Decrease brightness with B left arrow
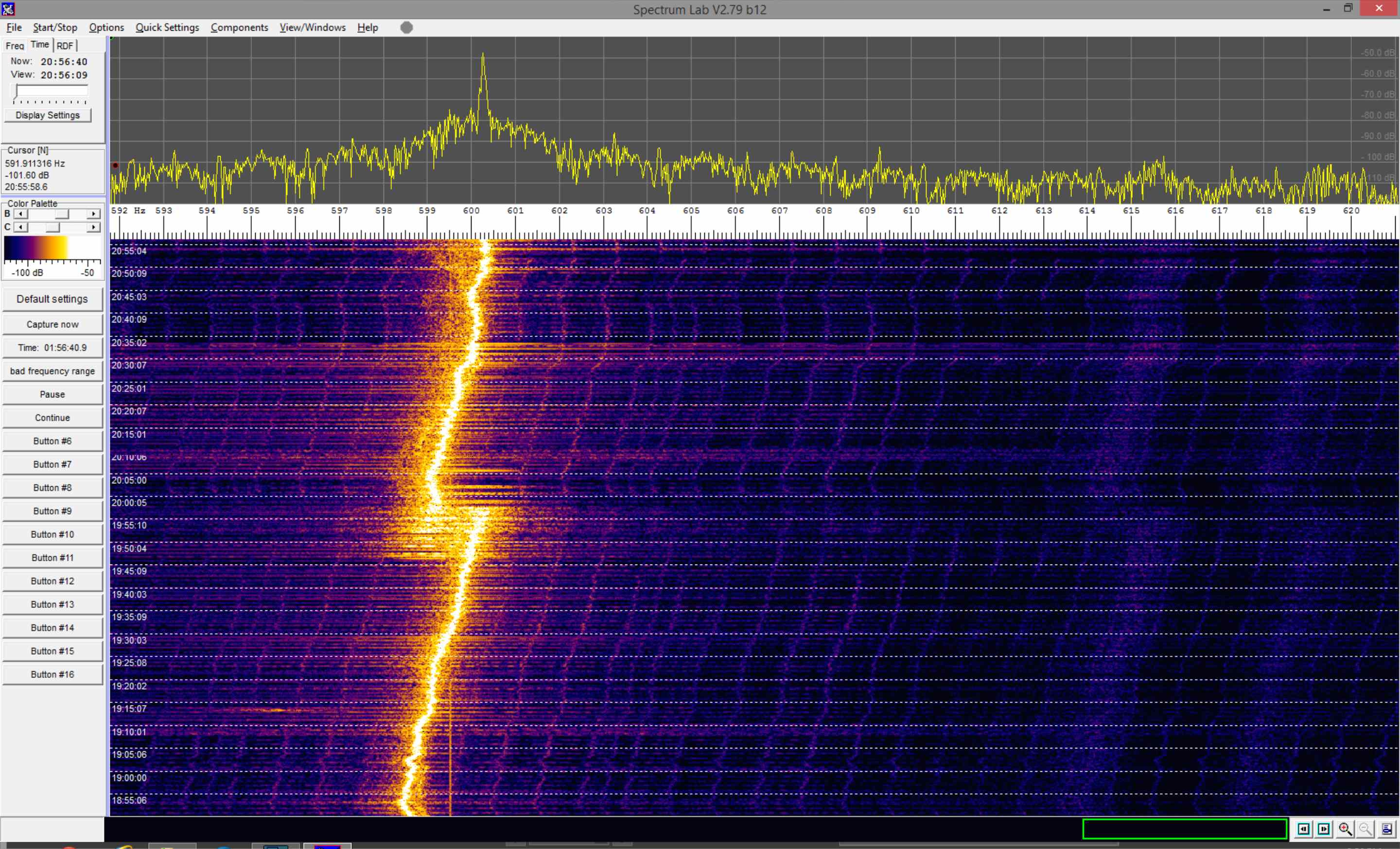The width and height of the screenshot is (1400, 849). click(x=20, y=214)
